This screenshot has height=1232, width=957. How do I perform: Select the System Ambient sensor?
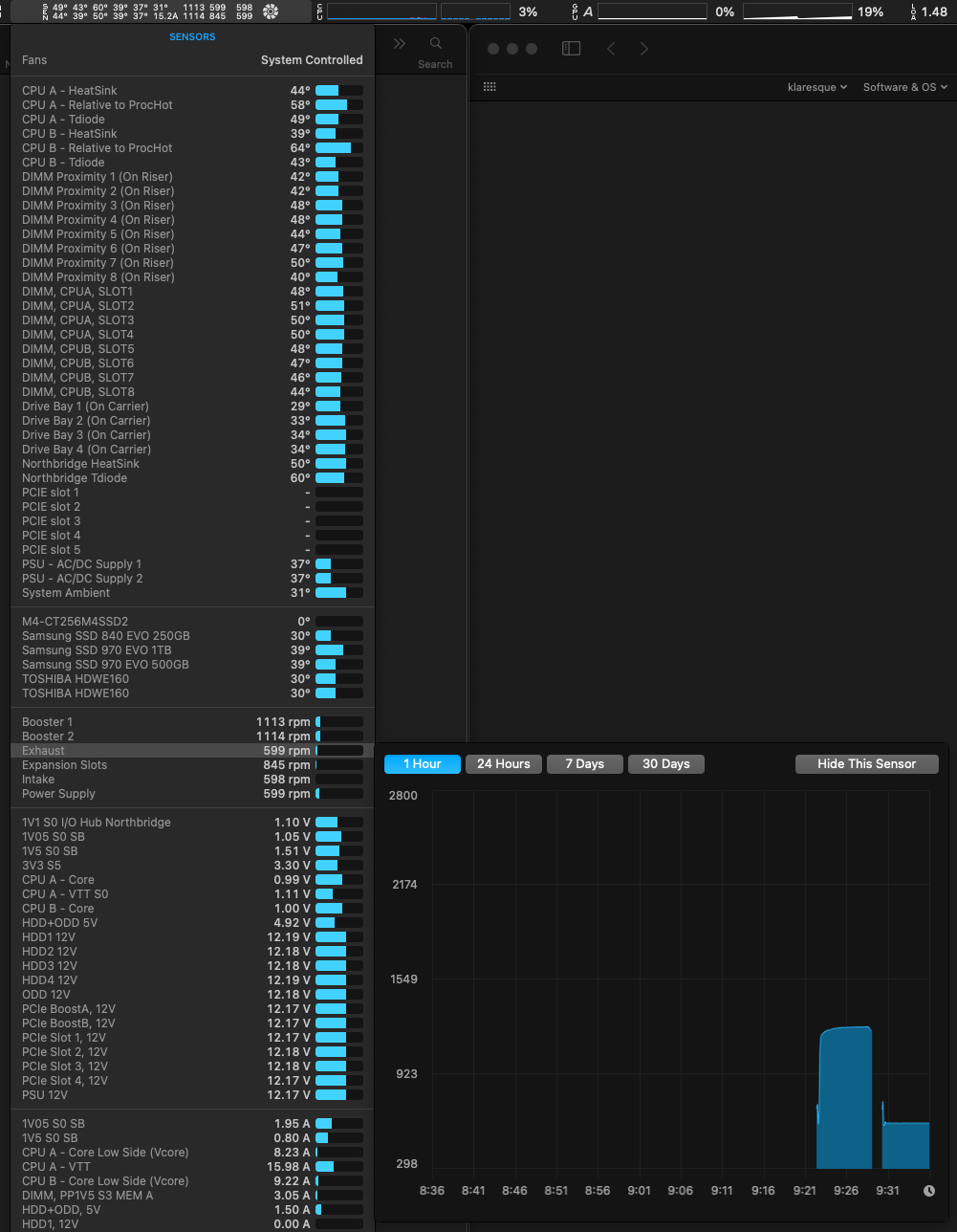coord(192,593)
